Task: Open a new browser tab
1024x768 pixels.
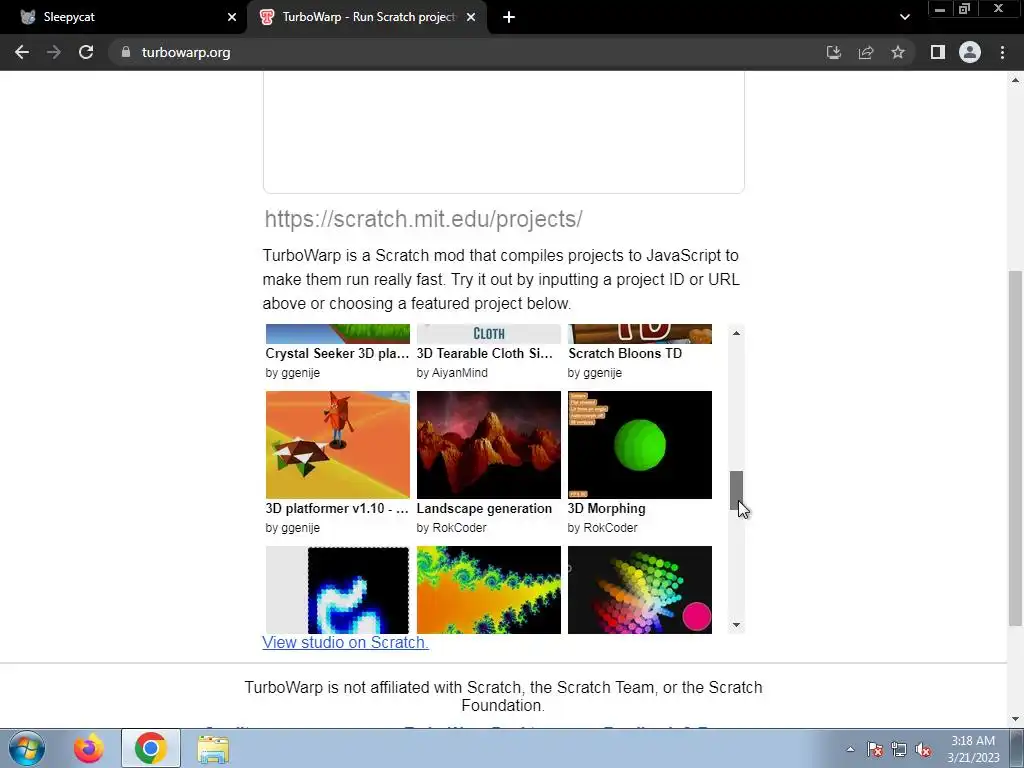Action: point(509,17)
